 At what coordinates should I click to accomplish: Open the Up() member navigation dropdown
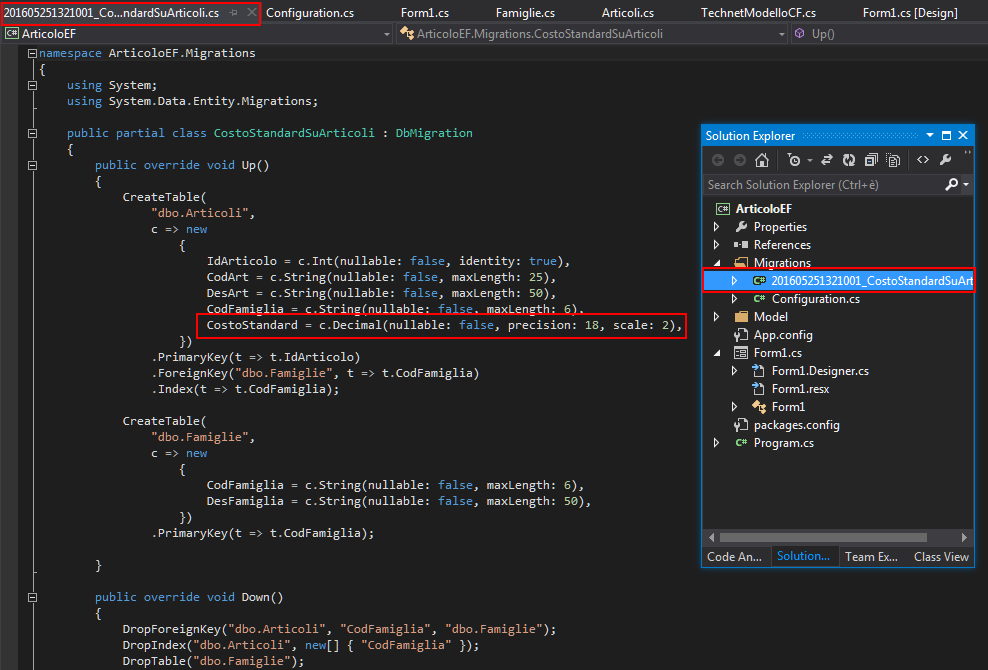889,34
